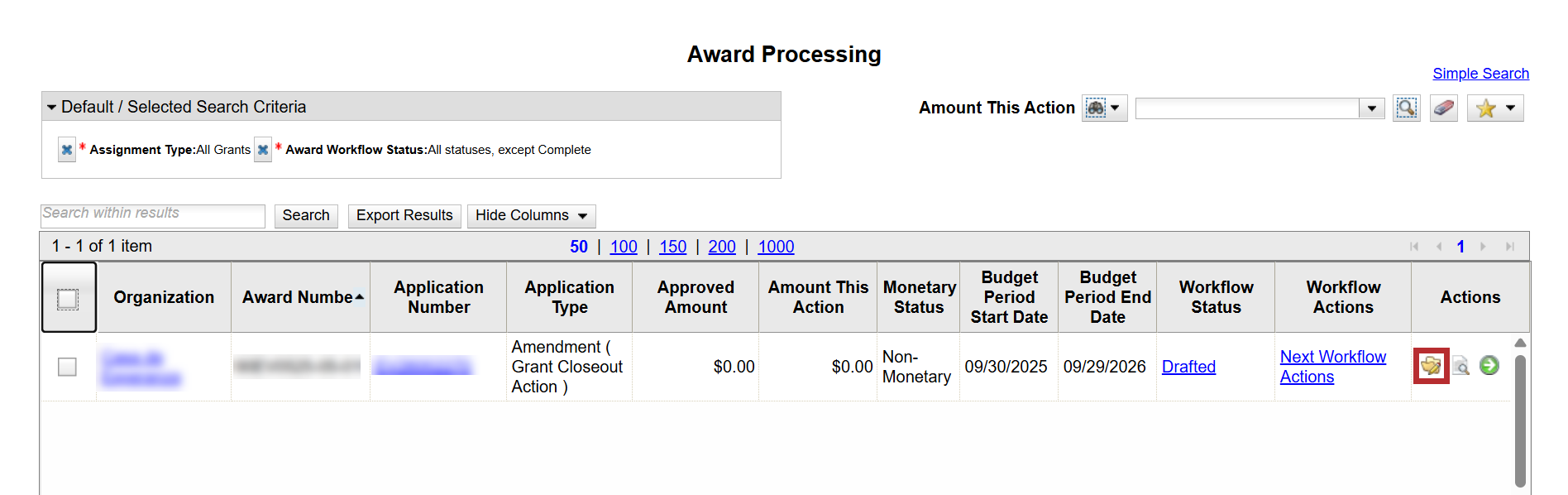Click the magnifying glass search icon
Viewport: 1568px width, 495px height.
[1406, 108]
